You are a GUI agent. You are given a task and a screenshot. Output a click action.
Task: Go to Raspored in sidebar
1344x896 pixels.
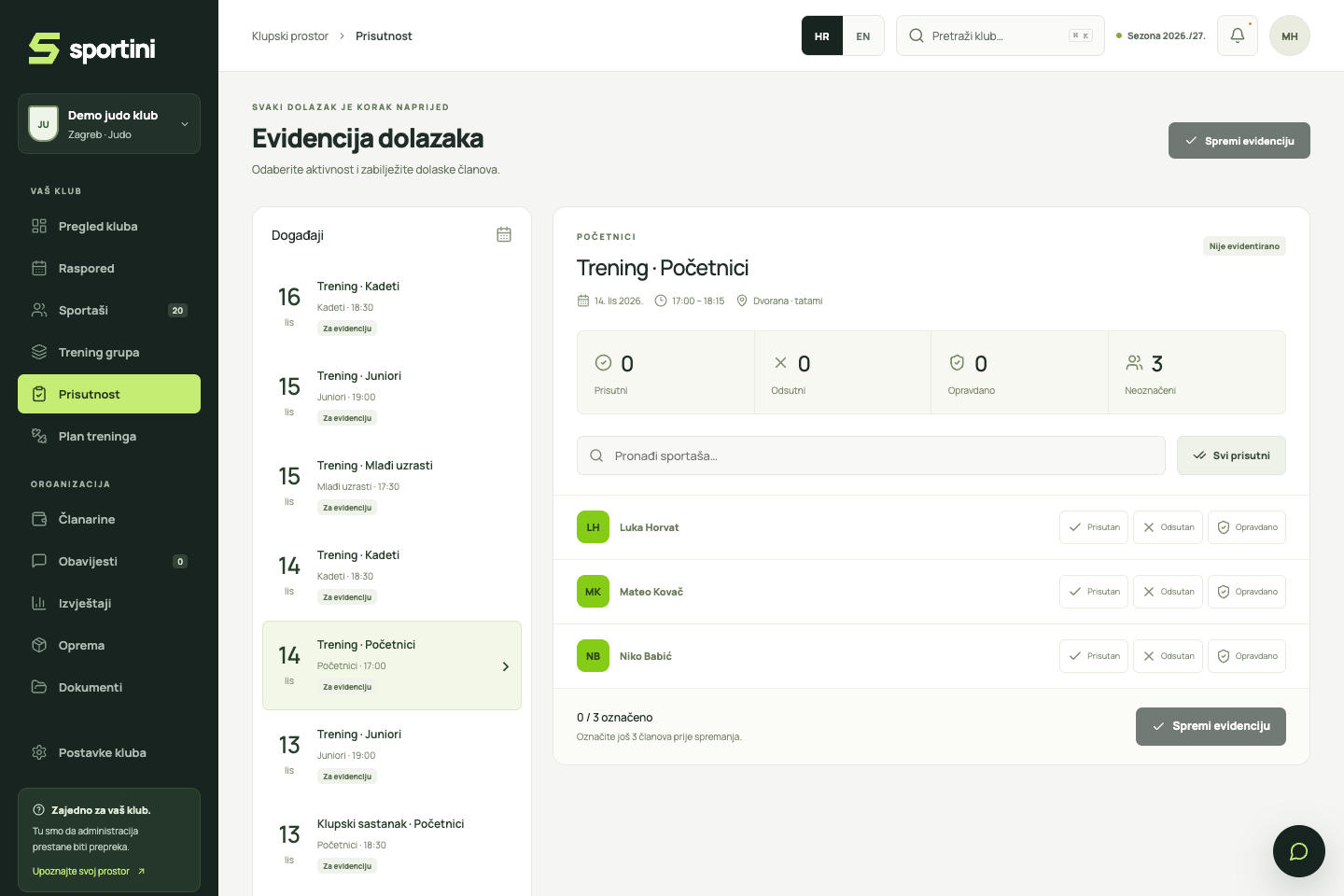(109, 268)
